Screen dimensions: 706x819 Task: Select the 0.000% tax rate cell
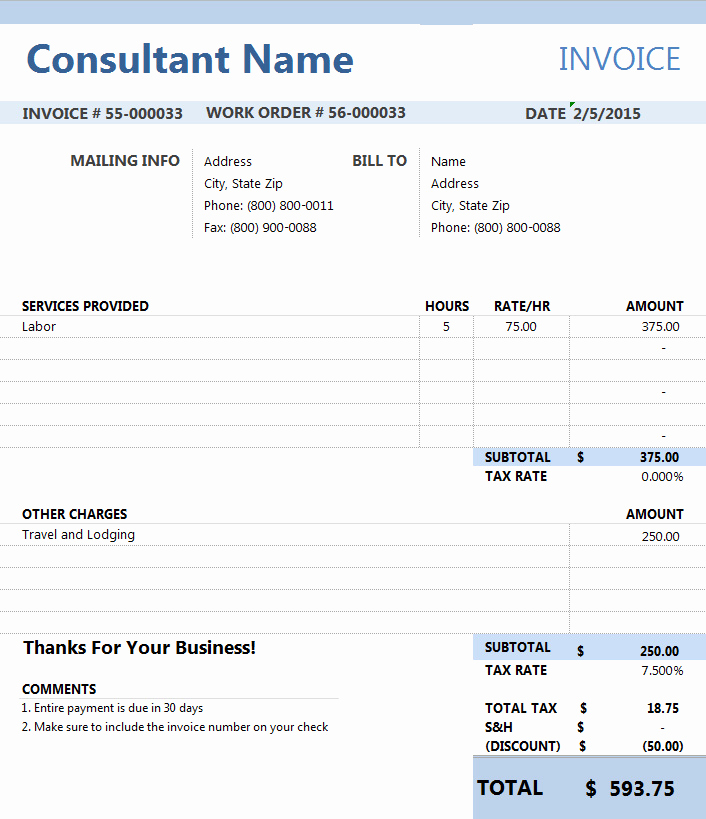tap(662, 476)
